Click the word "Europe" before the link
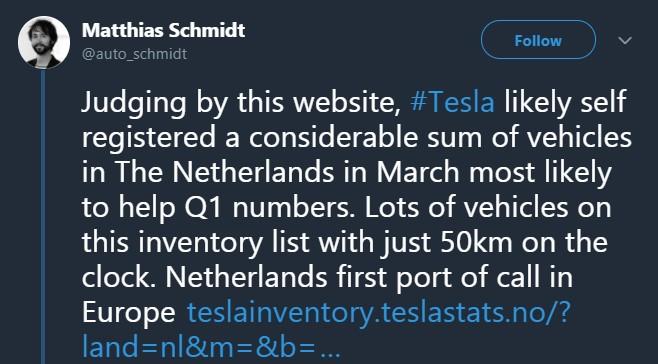This screenshot has width=658, height=364. tap(128, 314)
